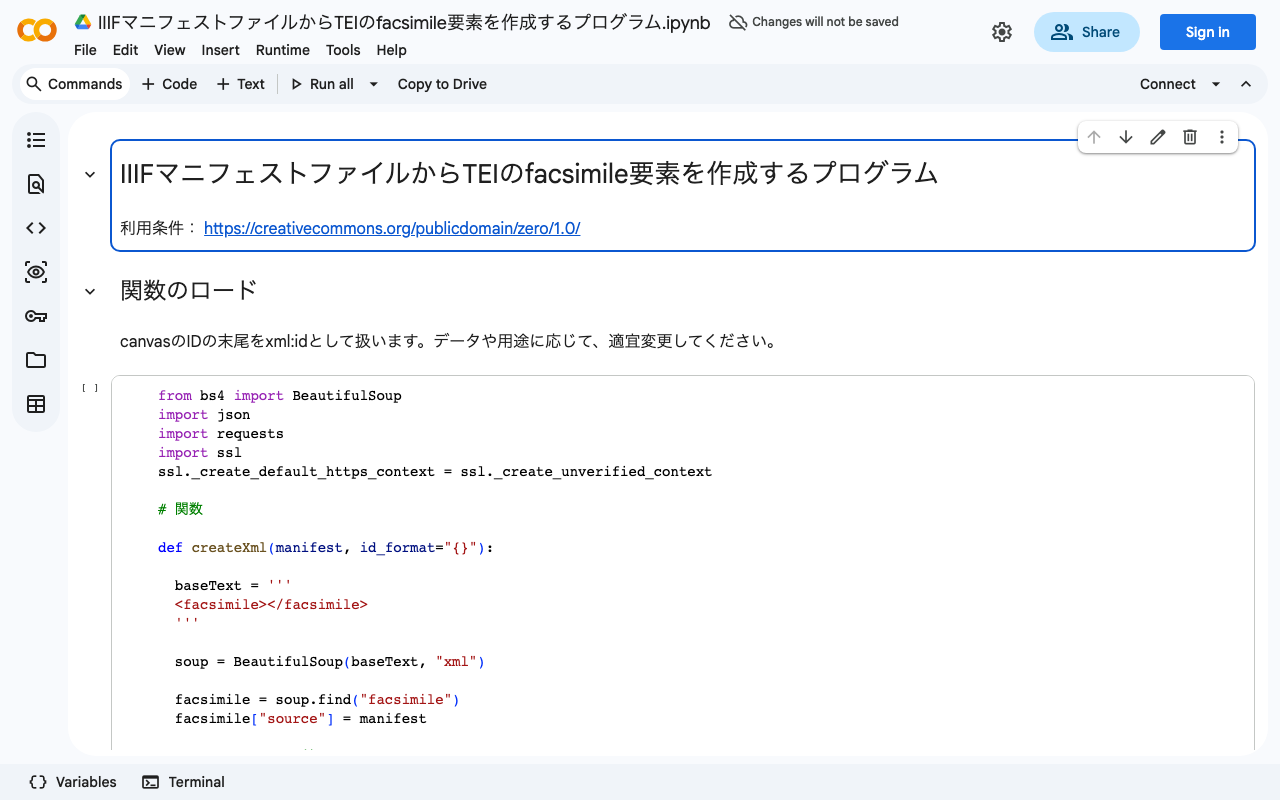Open the Terminal panel in status bar

tap(184, 782)
